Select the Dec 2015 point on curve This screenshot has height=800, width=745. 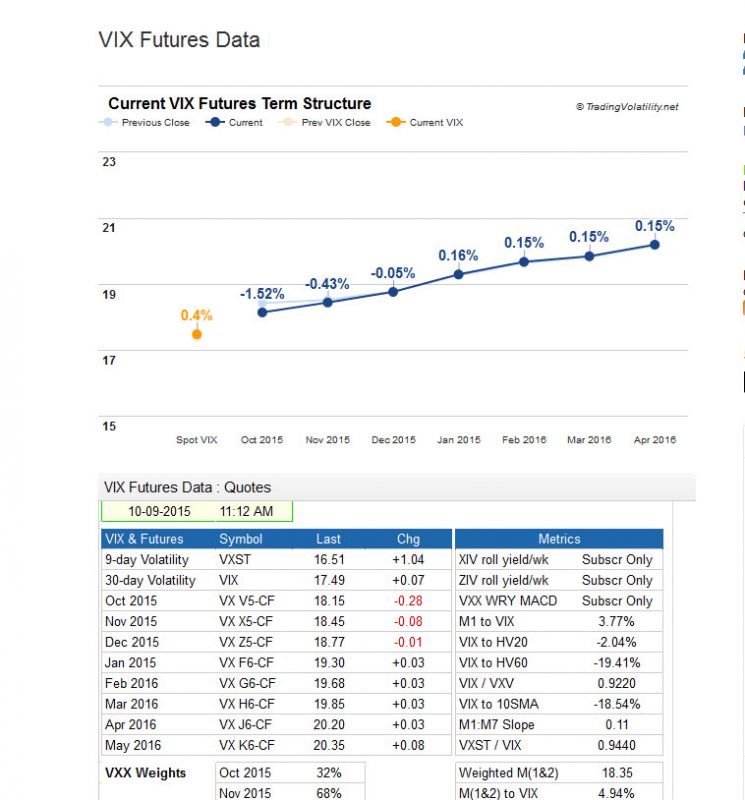tap(393, 292)
